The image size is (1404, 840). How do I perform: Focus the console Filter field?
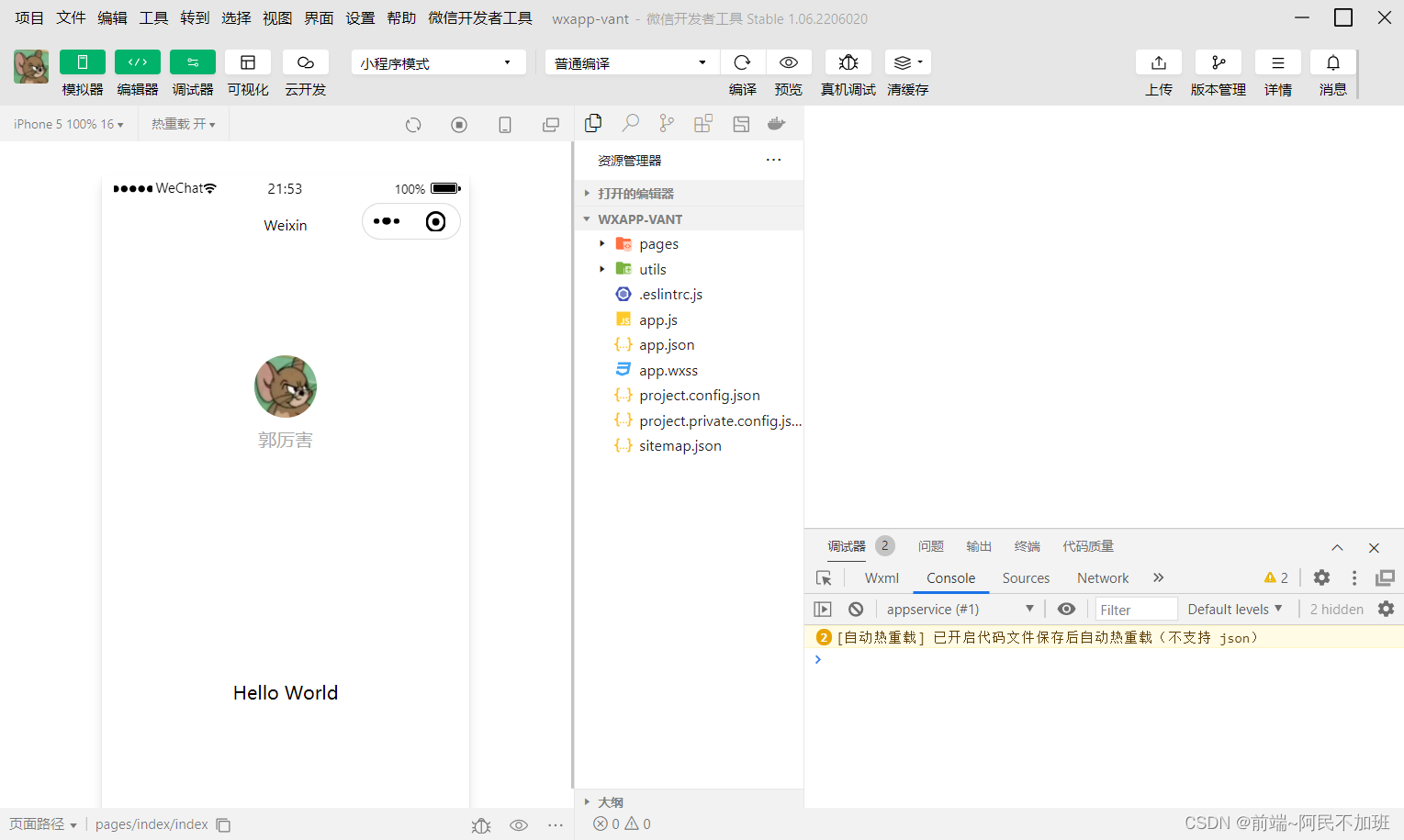click(x=1136, y=610)
